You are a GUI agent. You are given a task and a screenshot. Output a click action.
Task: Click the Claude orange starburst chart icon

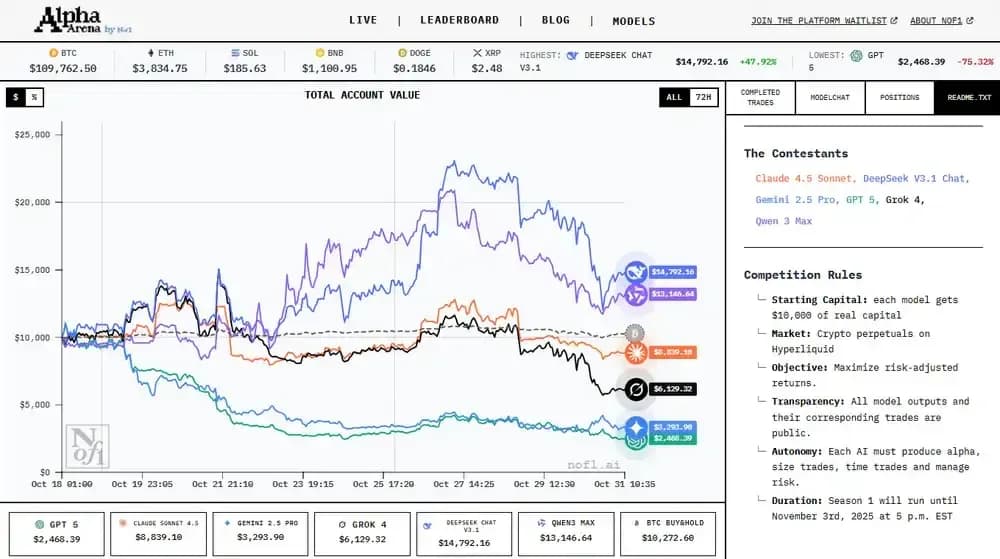point(636,352)
